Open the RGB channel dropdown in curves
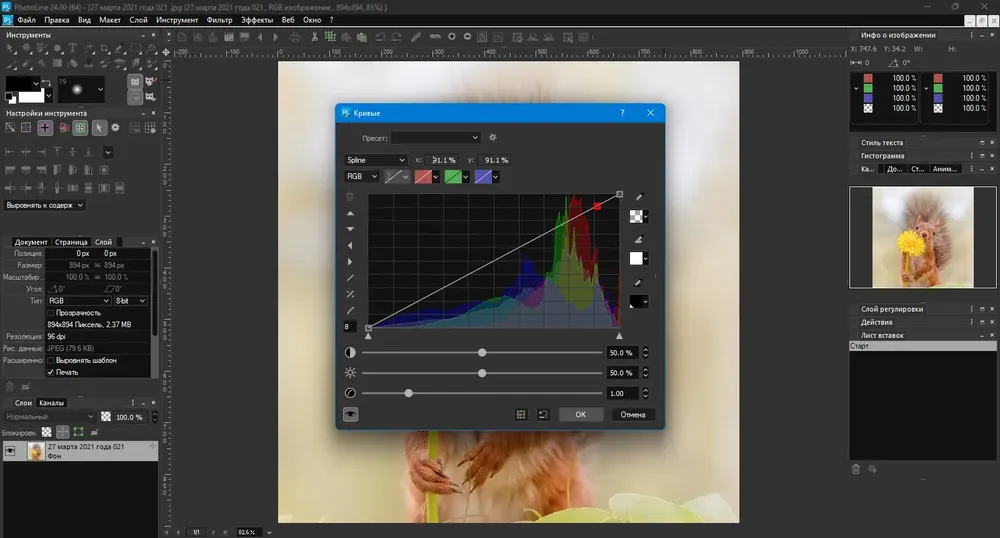This screenshot has height=538, width=1000. [x=362, y=177]
